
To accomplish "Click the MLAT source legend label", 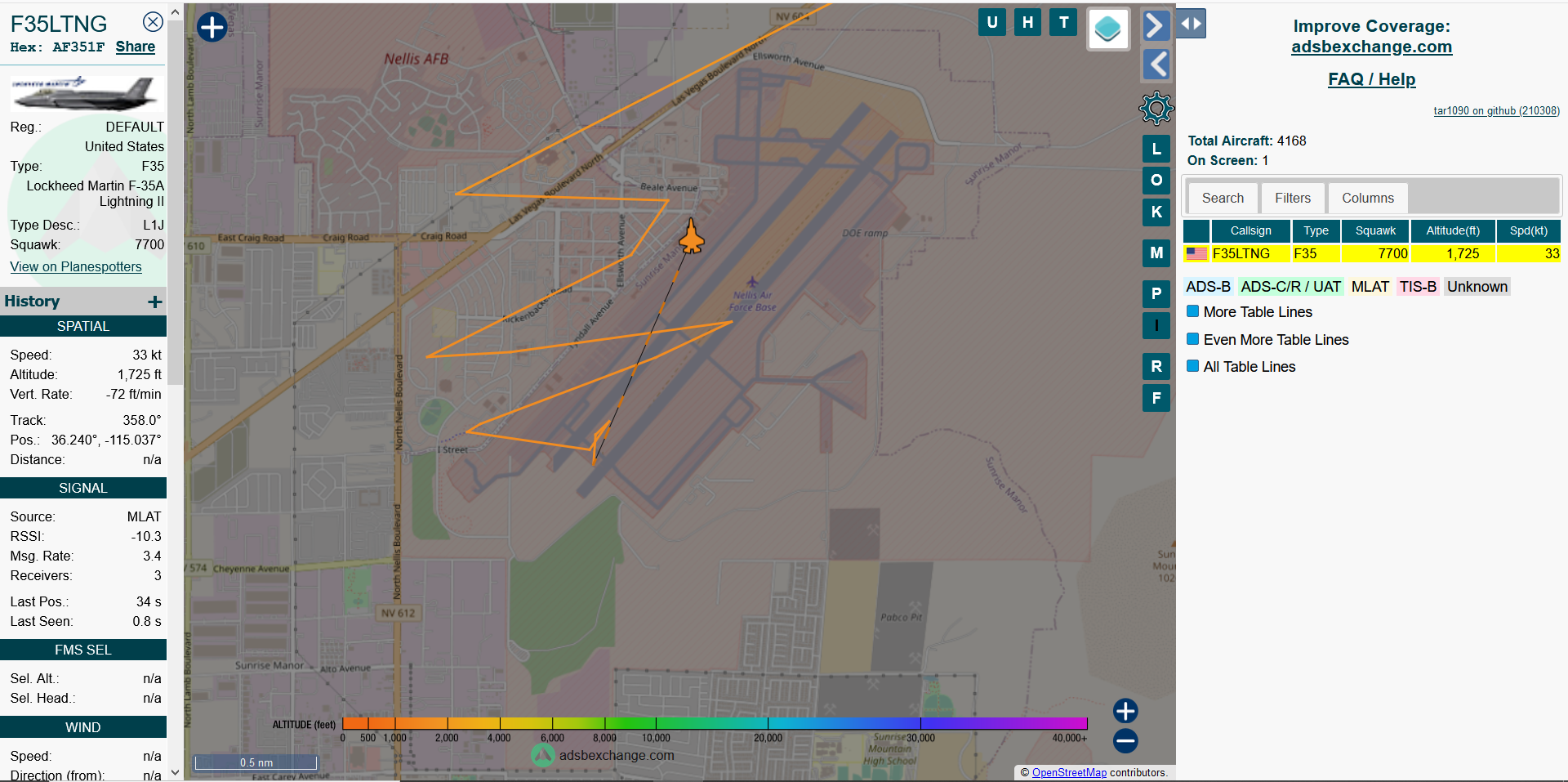I will (x=1370, y=287).
